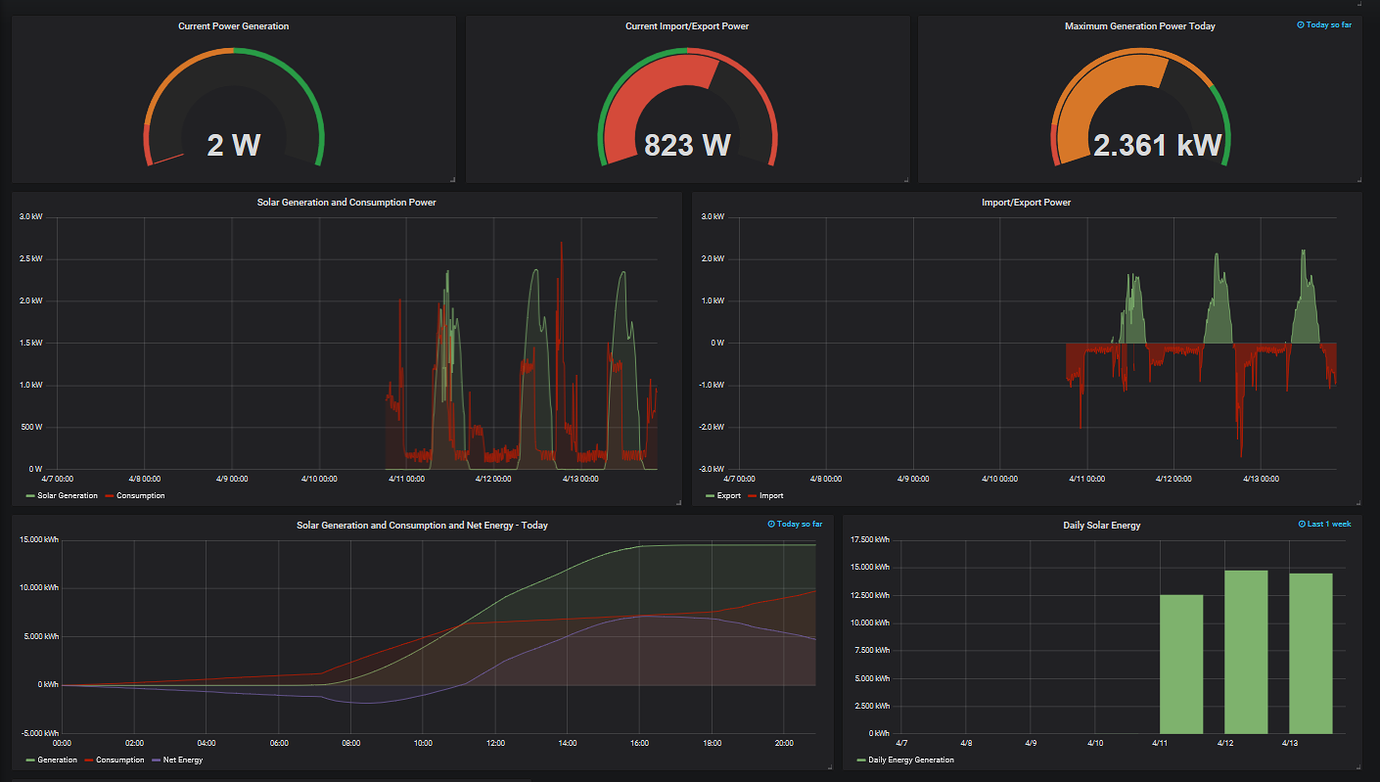This screenshot has width=1380, height=782.
Task: Open the panel menu for Daily Solar Energy
Action: (1101, 524)
